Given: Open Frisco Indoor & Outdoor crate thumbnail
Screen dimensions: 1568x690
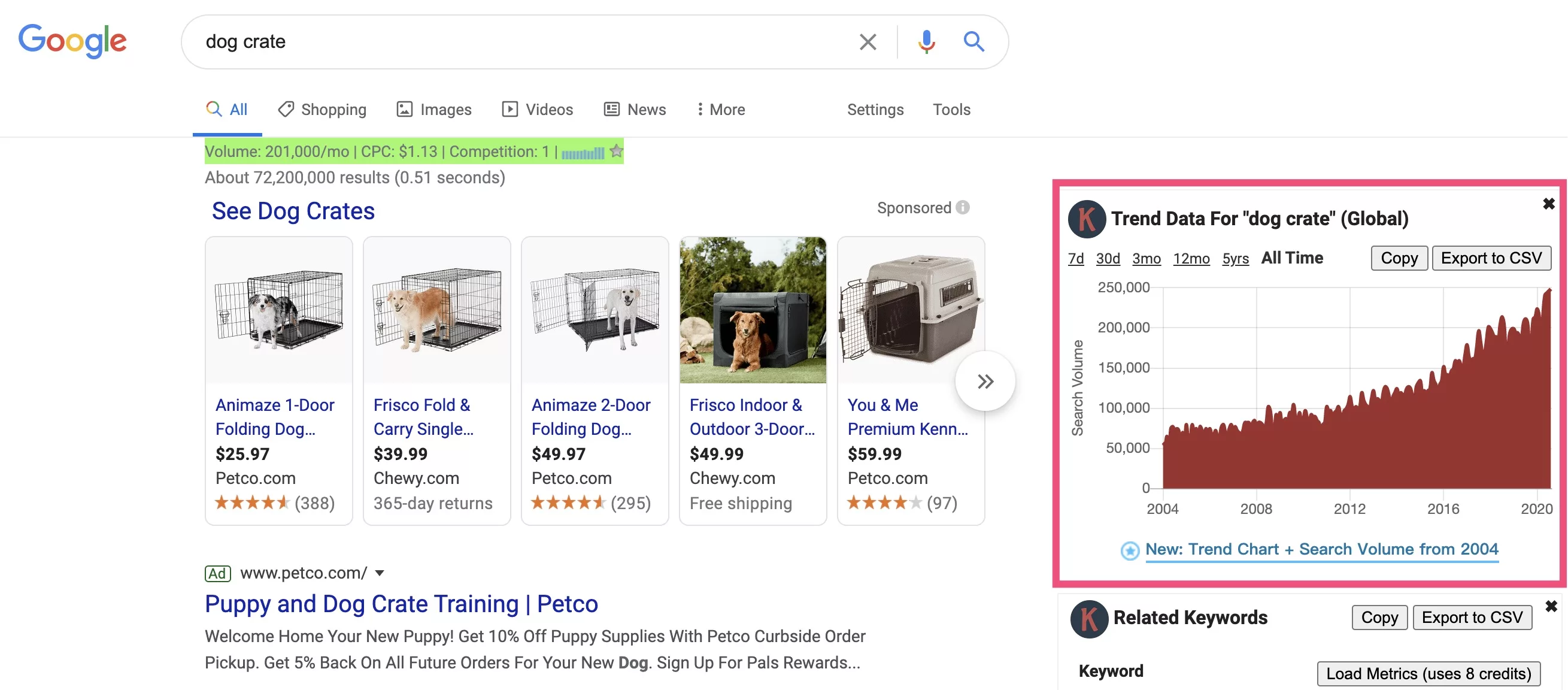Looking at the screenshot, I should point(753,310).
